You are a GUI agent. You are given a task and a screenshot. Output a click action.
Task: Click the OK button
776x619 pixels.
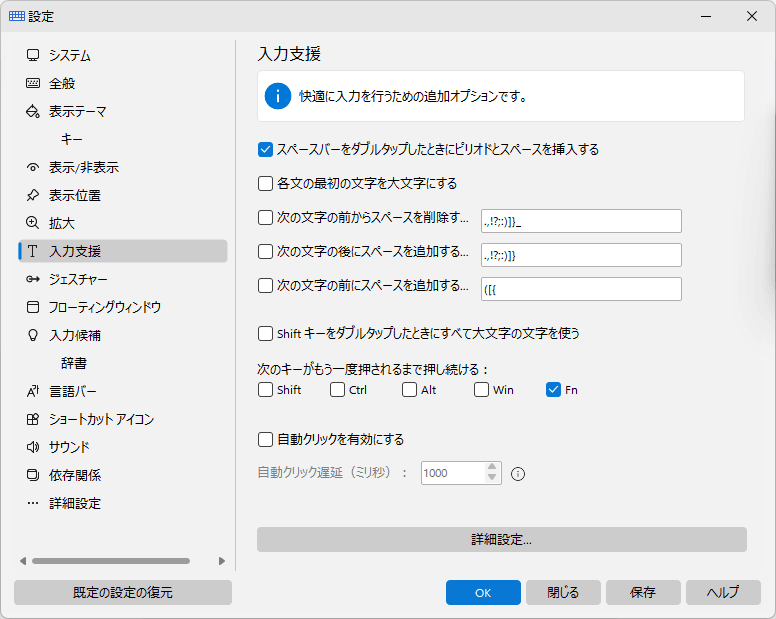[x=483, y=592]
